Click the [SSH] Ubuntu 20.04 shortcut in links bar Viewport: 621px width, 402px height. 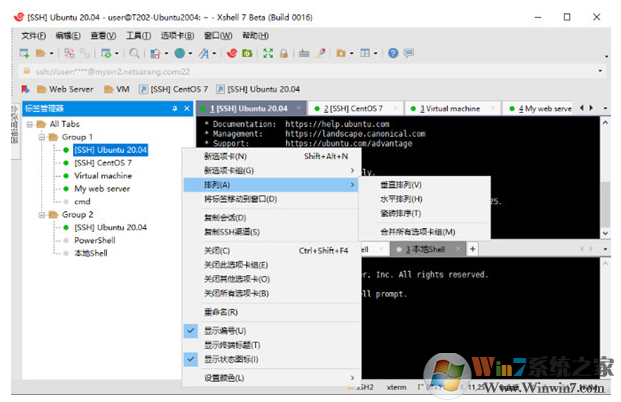pyautogui.click(x=258, y=89)
